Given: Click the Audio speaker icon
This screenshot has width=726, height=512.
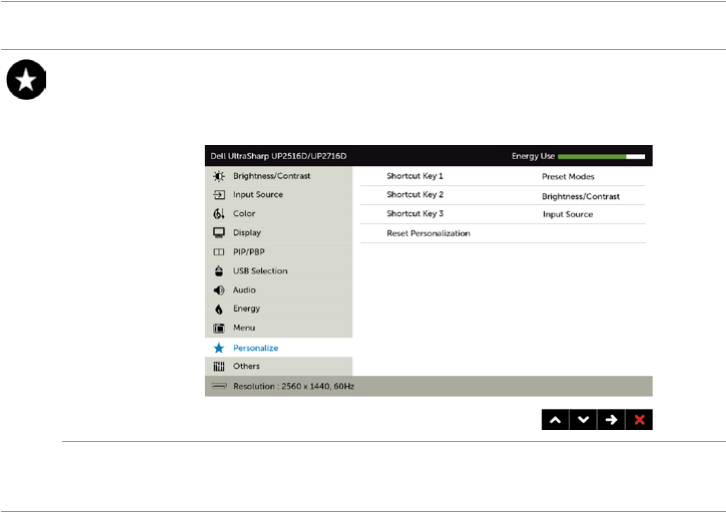Looking at the screenshot, I should (x=219, y=290).
